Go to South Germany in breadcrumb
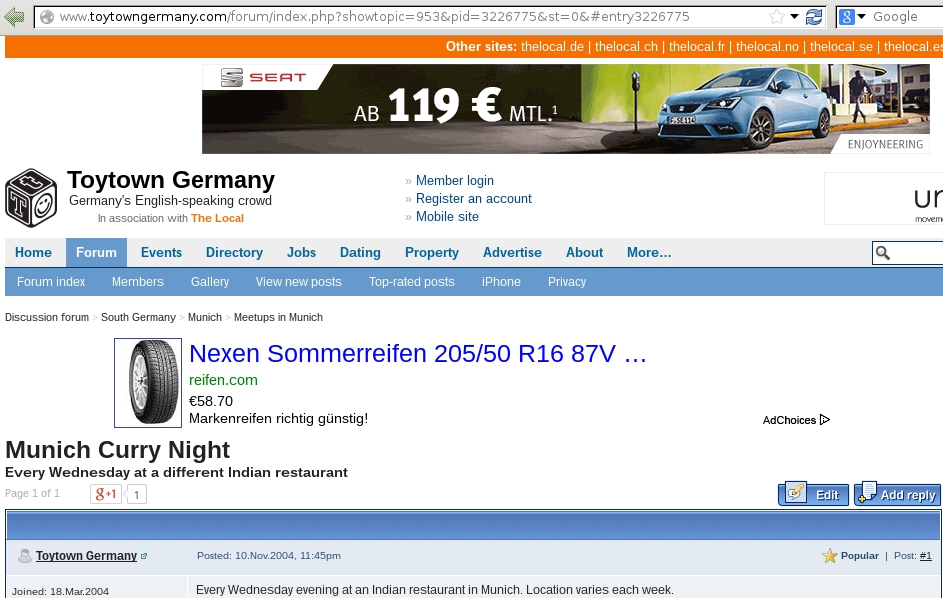The height and width of the screenshot is (598, 943). [x=138, y=317]
